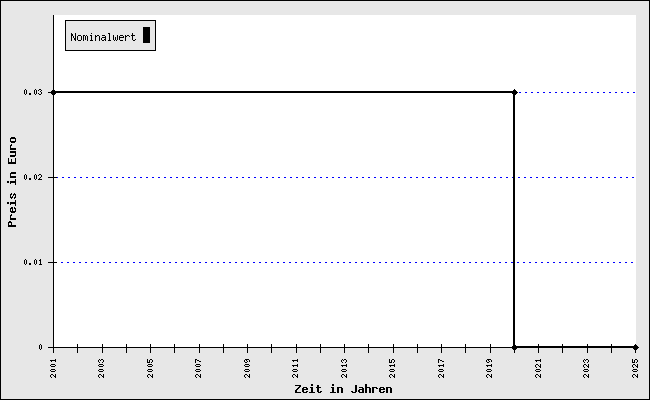Click the x-axis year label 2007
Screen dimensions: 650x400
(x=199, y=368)
